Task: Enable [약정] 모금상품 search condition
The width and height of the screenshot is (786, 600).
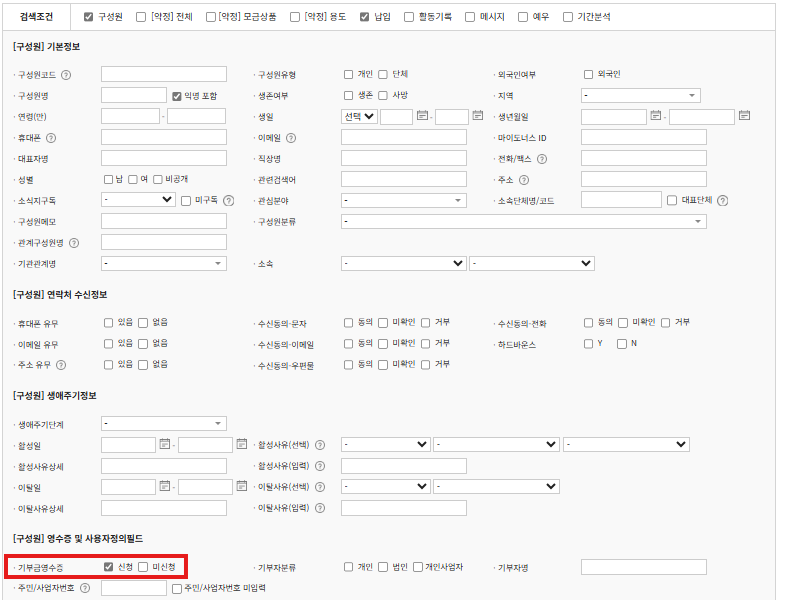Action: [x=211, y=17]
